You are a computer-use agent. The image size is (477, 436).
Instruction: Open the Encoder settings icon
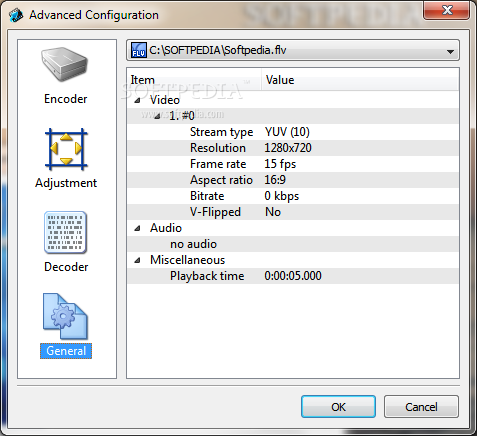point(65,65)
